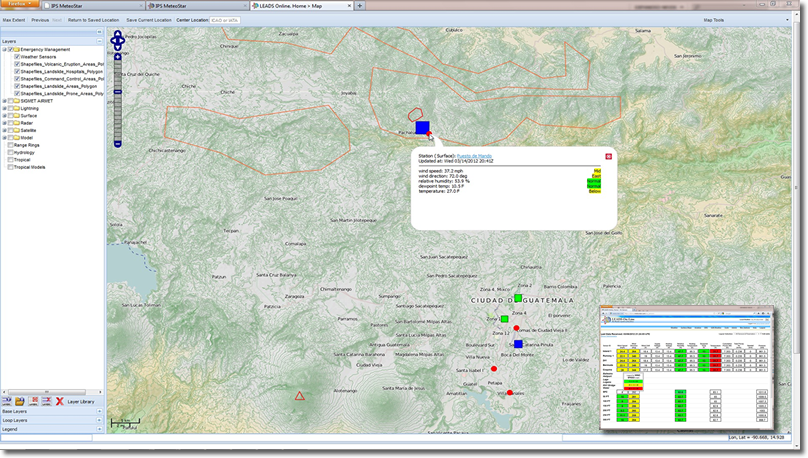Image resolution: width=808 pixels, height=458 pixels.
Task: Click the blue sensor marker near Santa Catarina Pinula
Action: (518, 344)
